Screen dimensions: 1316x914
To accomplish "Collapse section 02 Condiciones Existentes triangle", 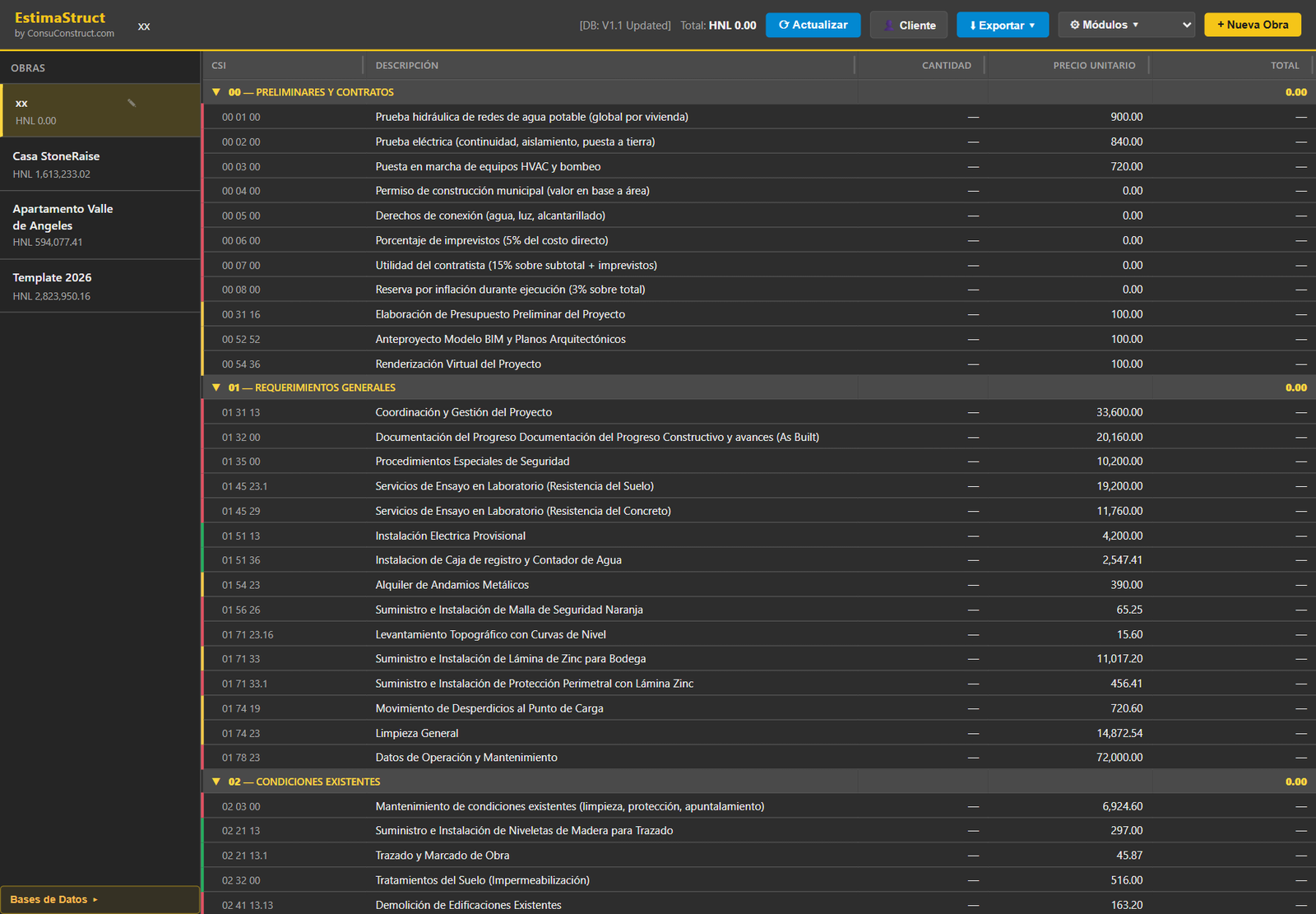I will pyautogui.click(x=216, y=782).
